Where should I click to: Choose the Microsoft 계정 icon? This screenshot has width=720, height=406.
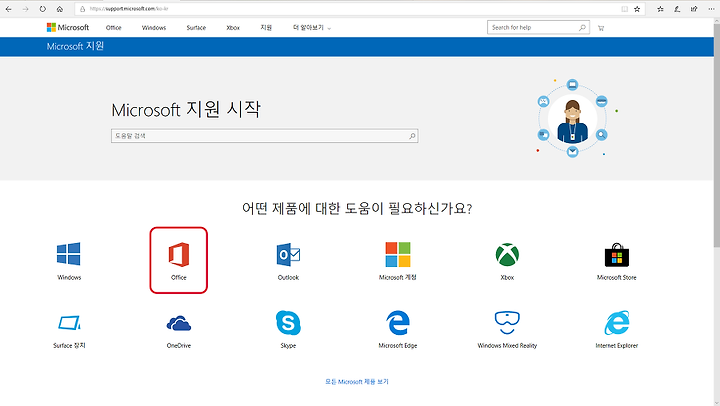point(398,254)
